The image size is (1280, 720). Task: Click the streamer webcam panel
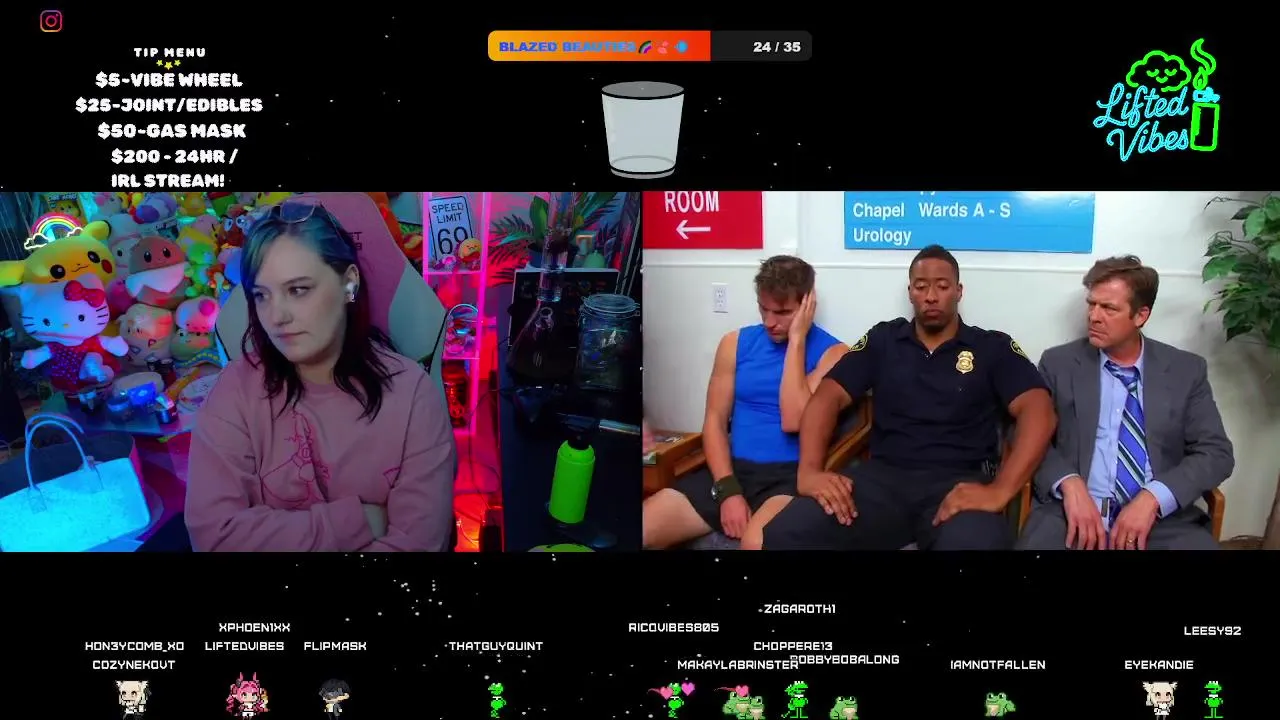[x=320, y=371]
